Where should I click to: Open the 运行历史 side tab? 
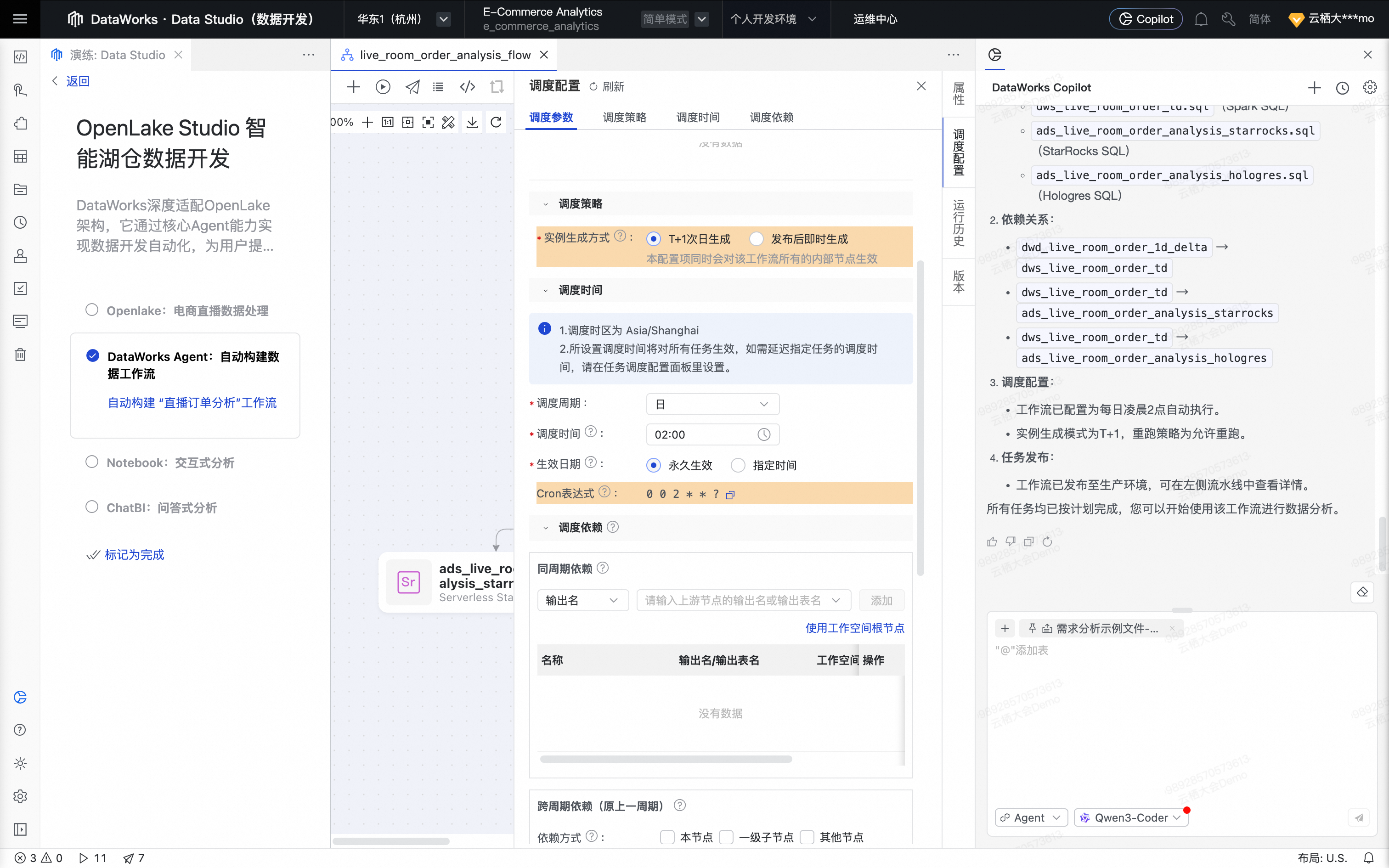[958, 223]
